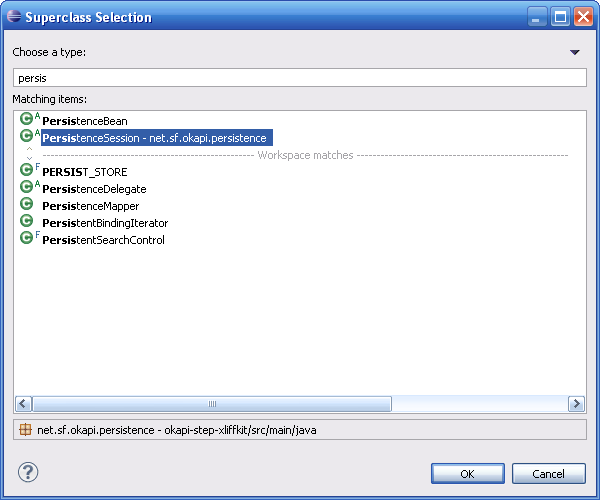Select PersistenceDelegate from the list
Screen dimensions: 600x500
(94, 189)
